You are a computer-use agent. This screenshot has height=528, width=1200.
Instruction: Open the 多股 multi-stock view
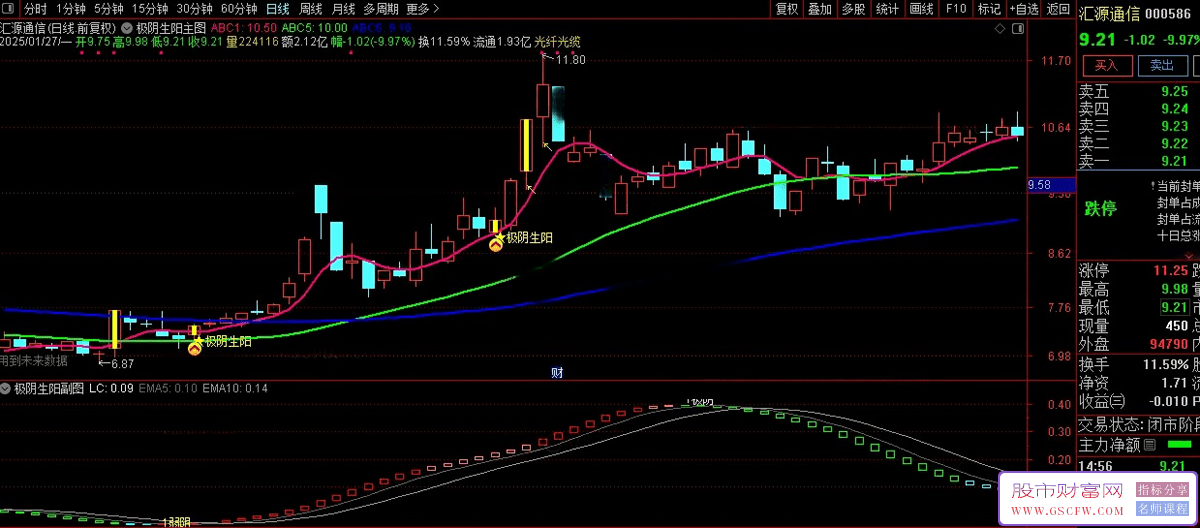pos(853,9)
